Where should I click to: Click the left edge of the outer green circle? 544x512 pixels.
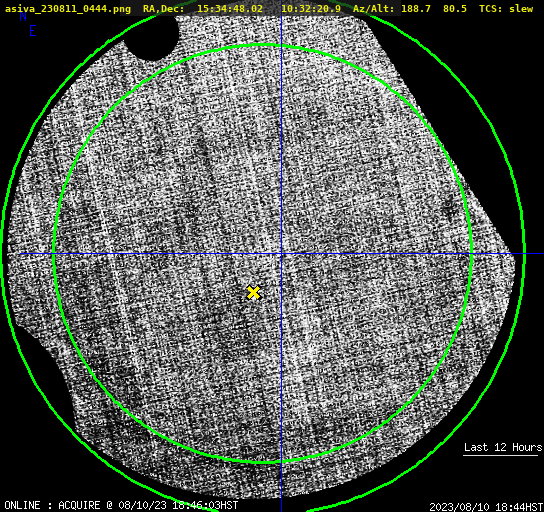point(3,254)
